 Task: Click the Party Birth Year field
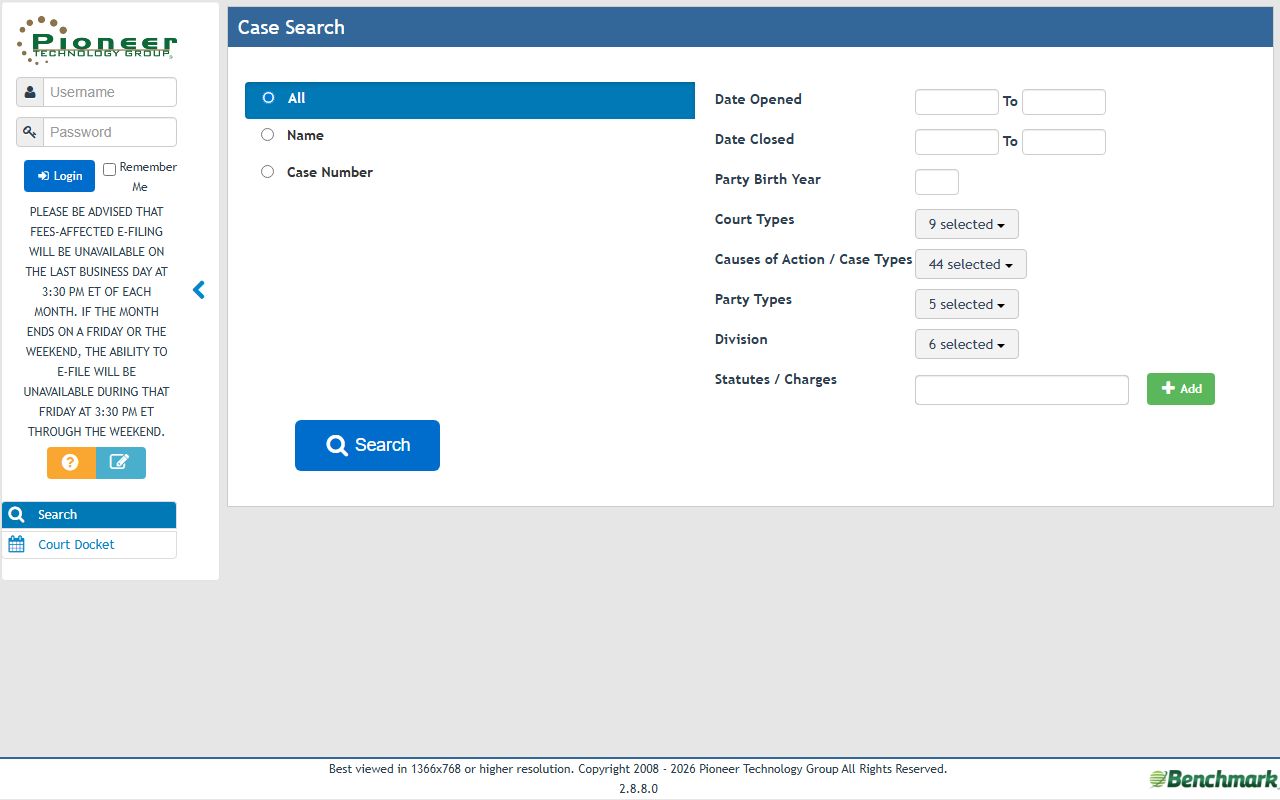(x=937, y=182)
